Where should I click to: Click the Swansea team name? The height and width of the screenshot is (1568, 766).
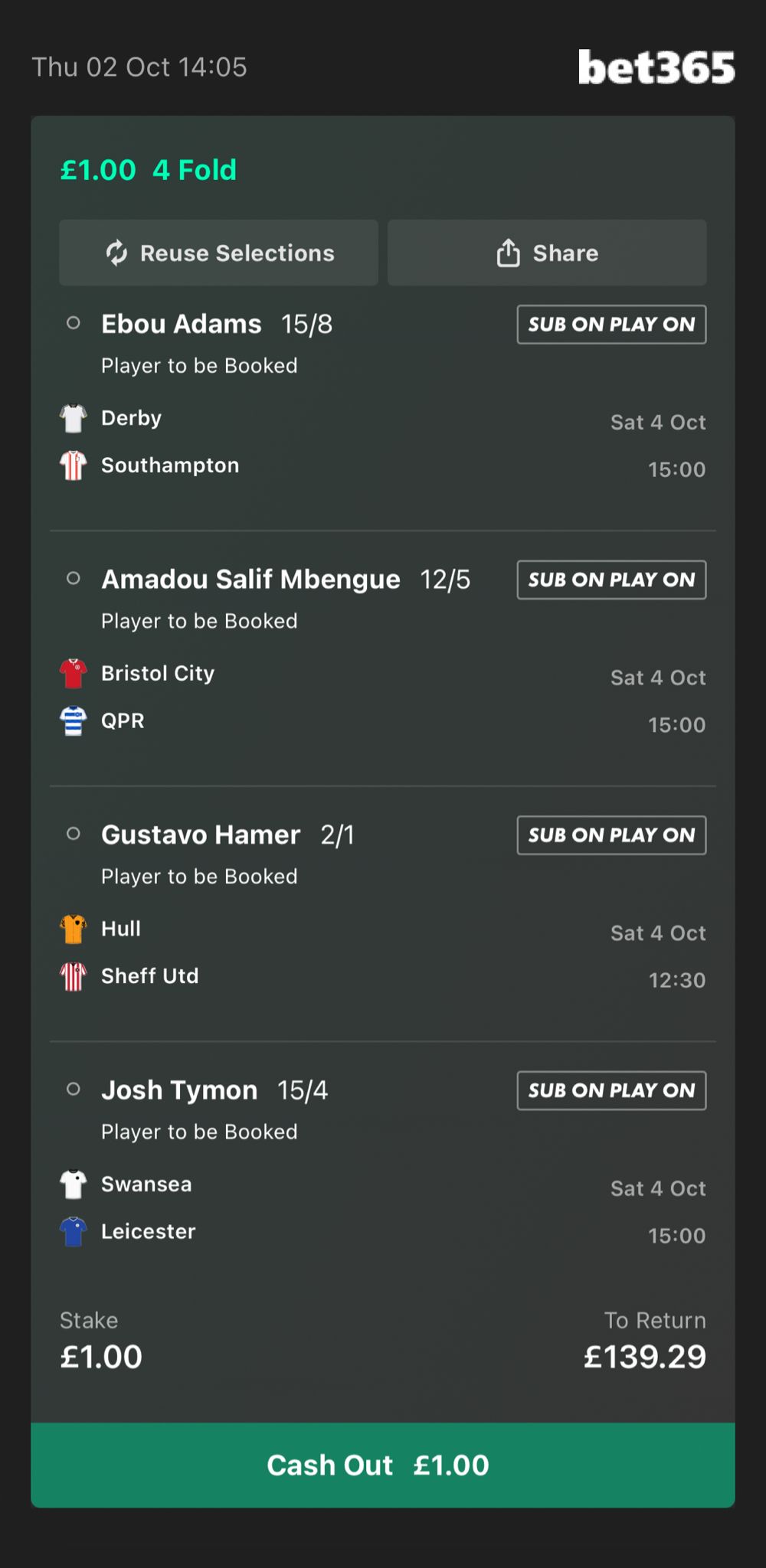[146, 1184]
